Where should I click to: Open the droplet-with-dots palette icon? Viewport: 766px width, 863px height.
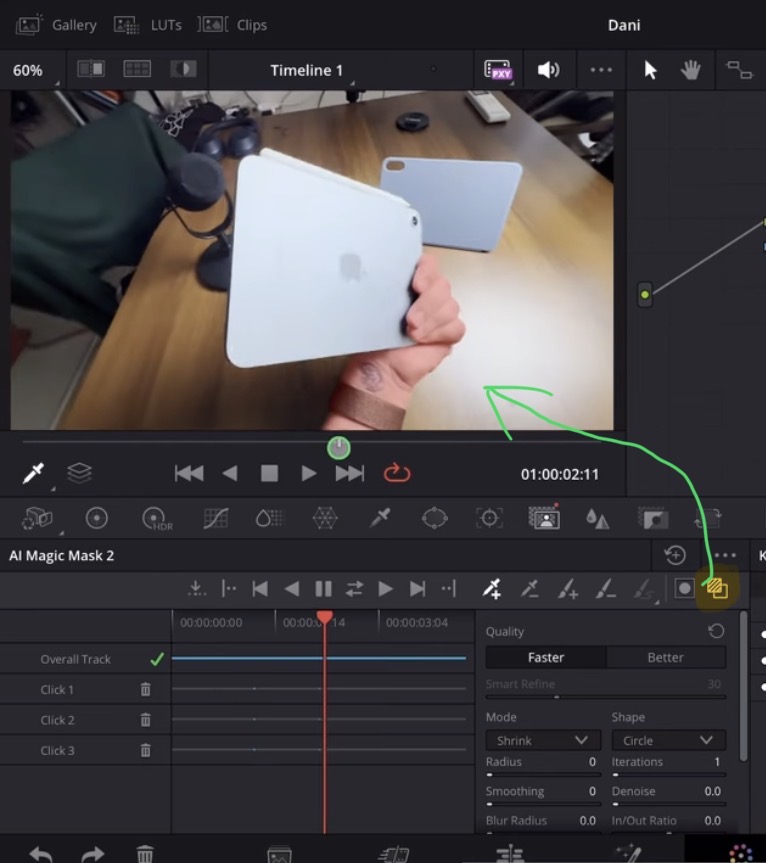(269, 518)
